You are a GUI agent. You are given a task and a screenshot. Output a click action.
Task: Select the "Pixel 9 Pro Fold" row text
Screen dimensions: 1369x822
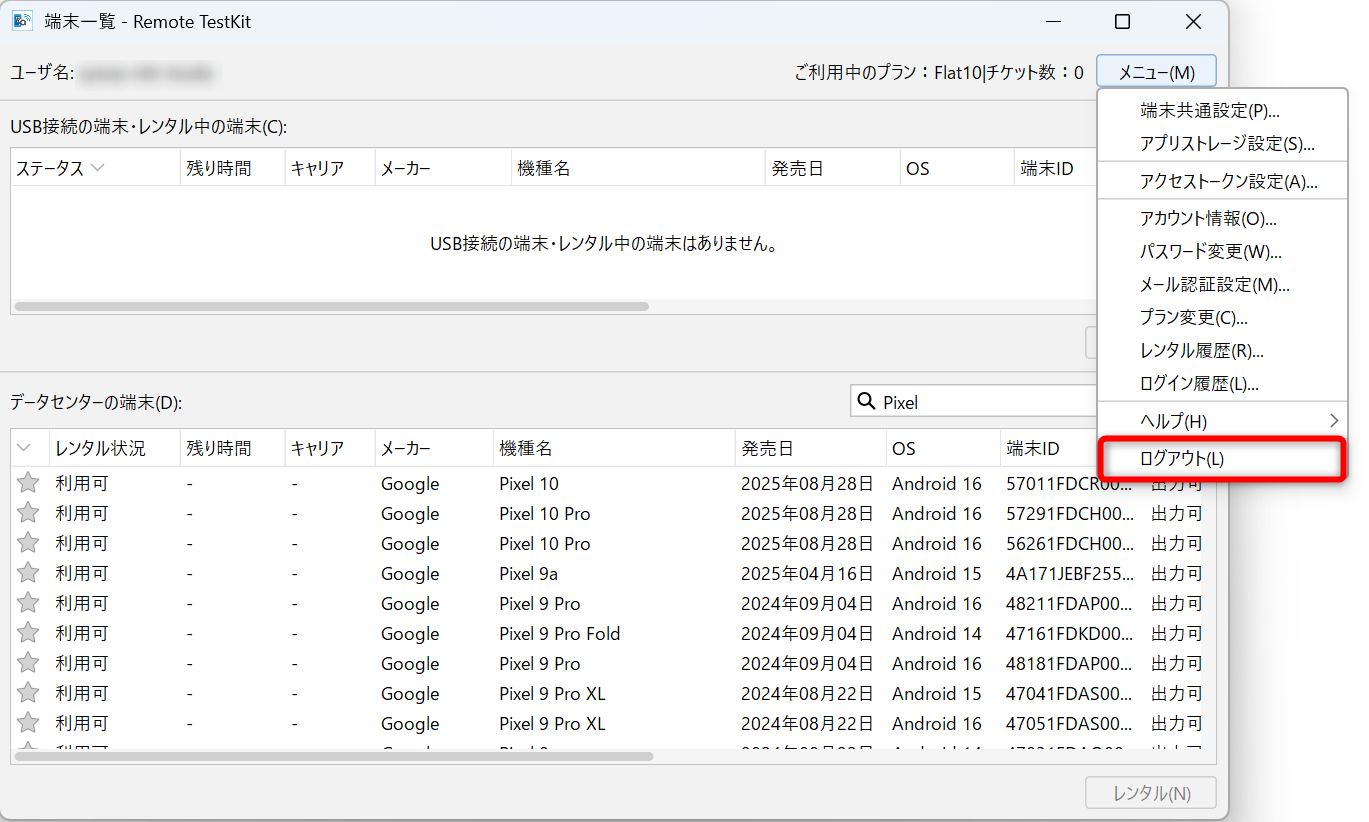[x=560, y=633]
